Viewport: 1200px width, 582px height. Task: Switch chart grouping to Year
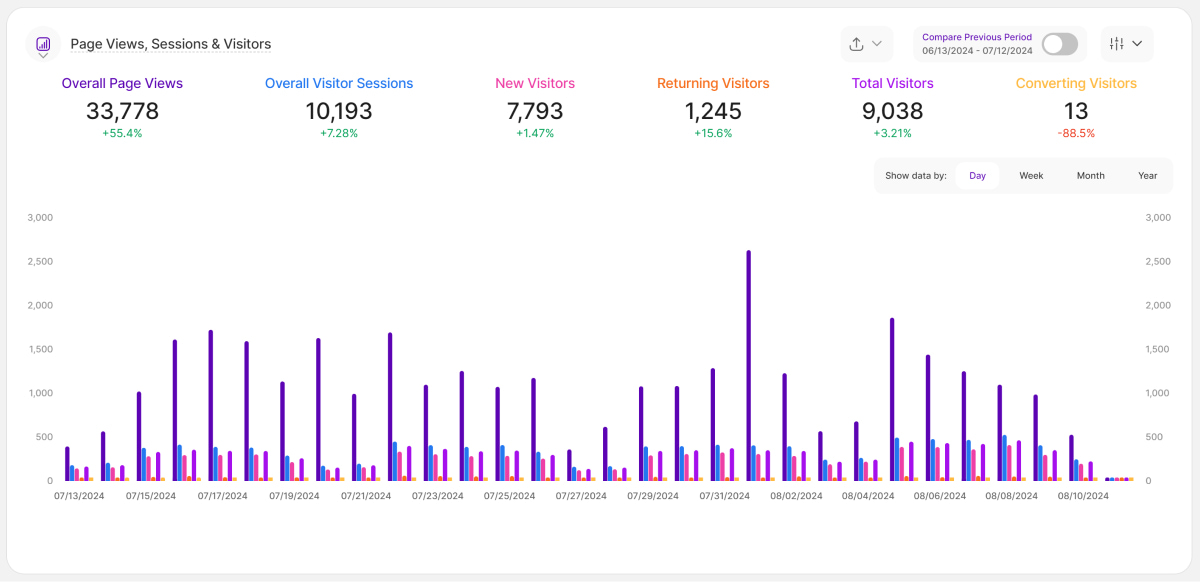1147,176
